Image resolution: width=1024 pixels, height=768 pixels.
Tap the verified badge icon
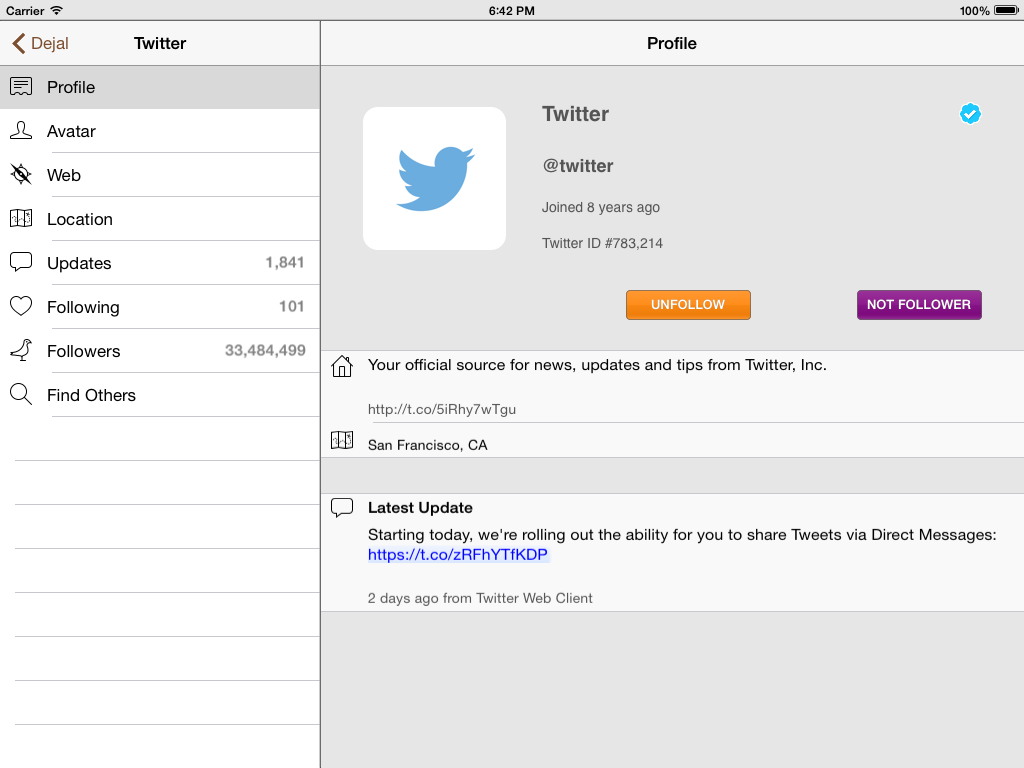[970, 114]
